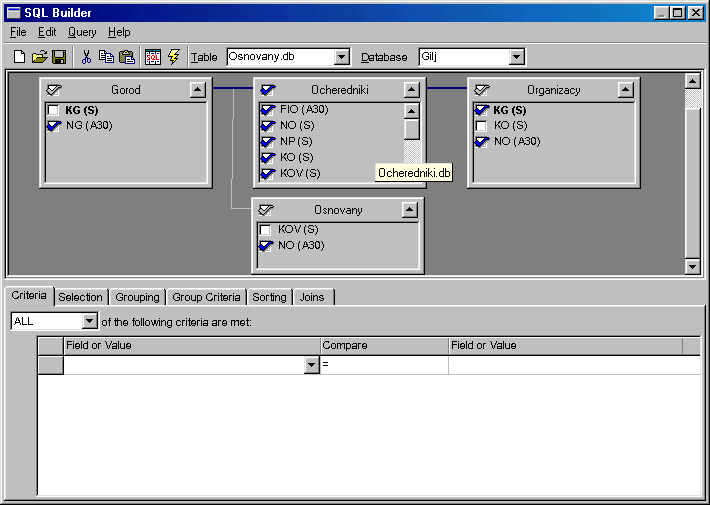Open the Query menu
Screen dimensions: 710x505
pos(82,32)
